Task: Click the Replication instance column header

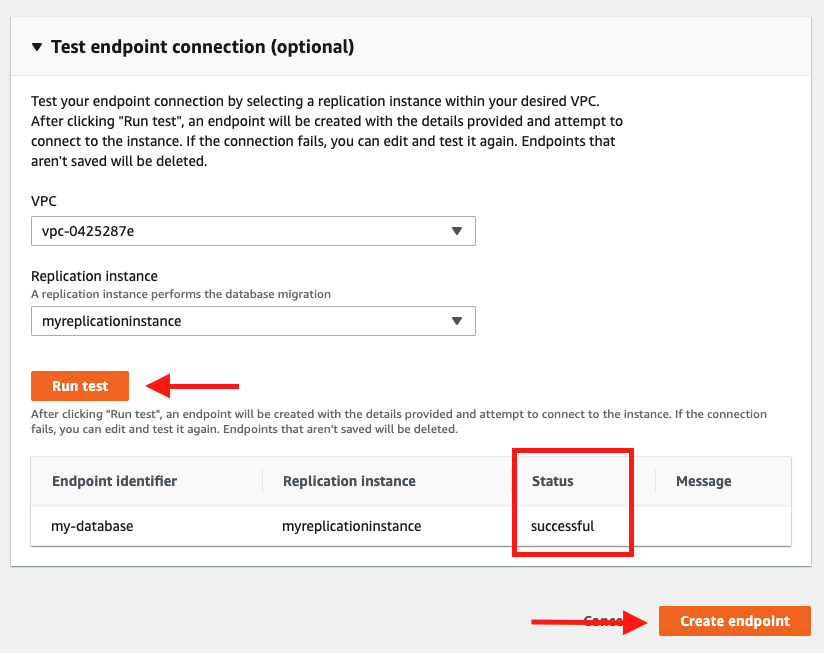Action: tap(348, 481)
